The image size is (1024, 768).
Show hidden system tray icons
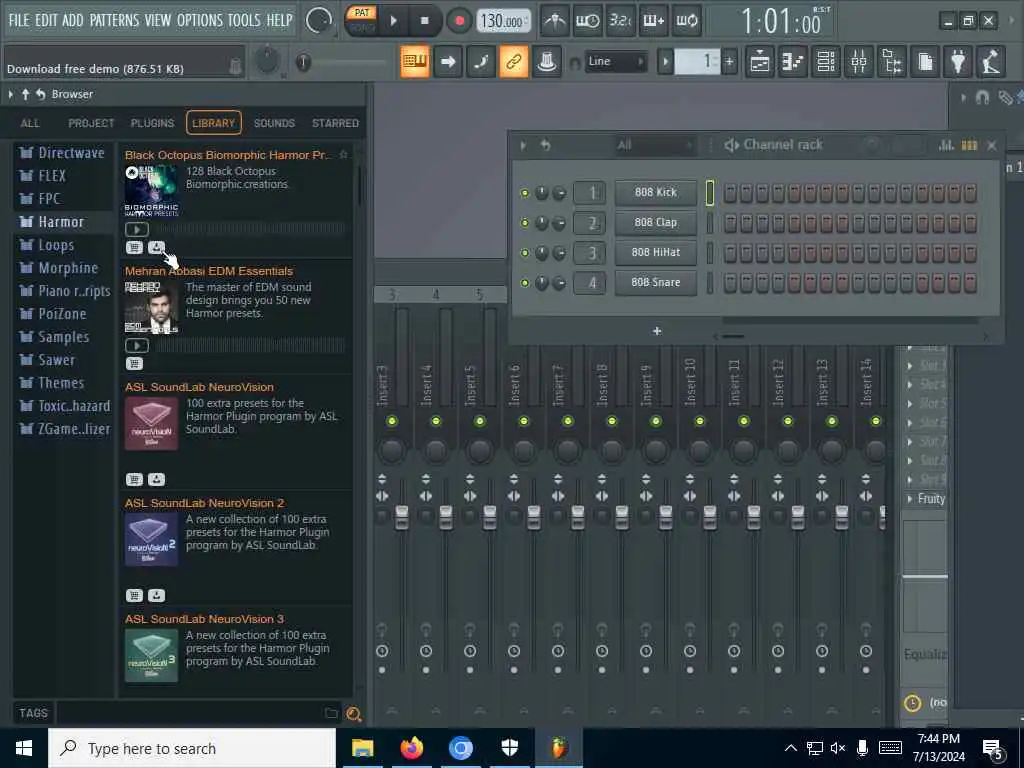(x=790, y=748)
